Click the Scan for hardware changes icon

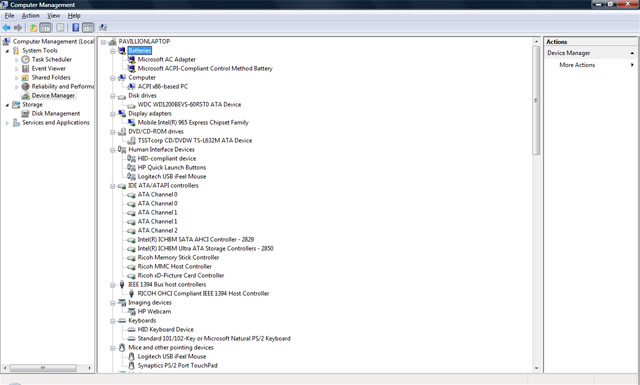coord(103,28)
